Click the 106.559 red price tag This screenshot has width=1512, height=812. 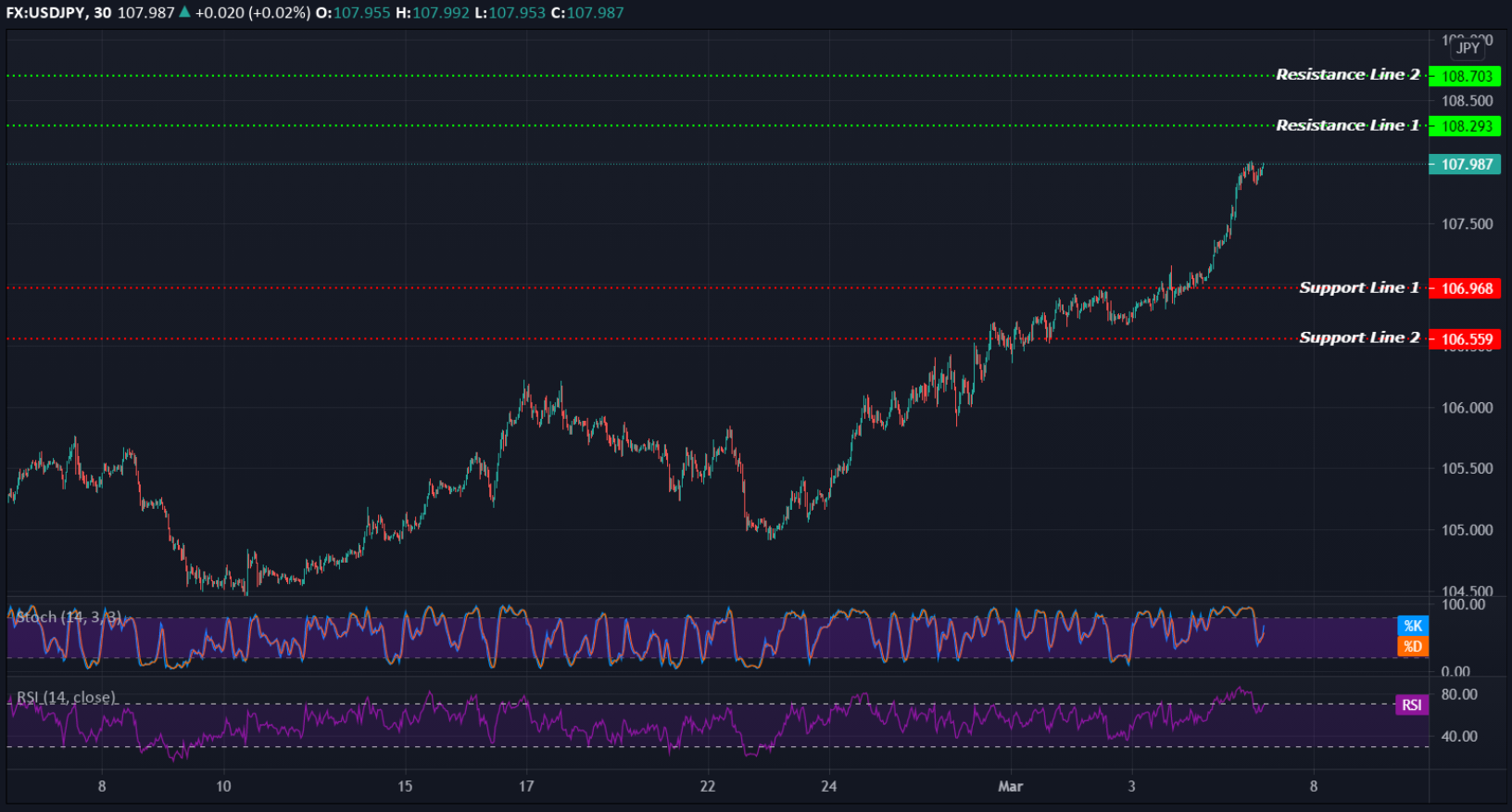click(x=1465, y=339)
